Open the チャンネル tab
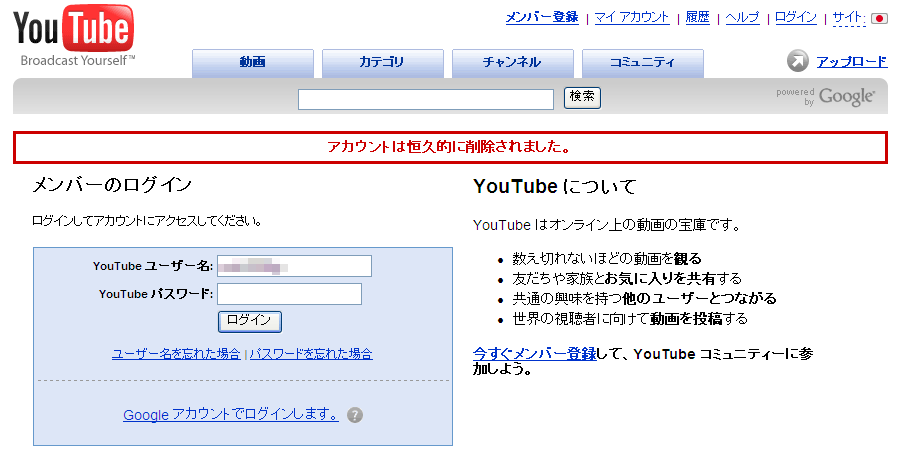 coord(513,63)
